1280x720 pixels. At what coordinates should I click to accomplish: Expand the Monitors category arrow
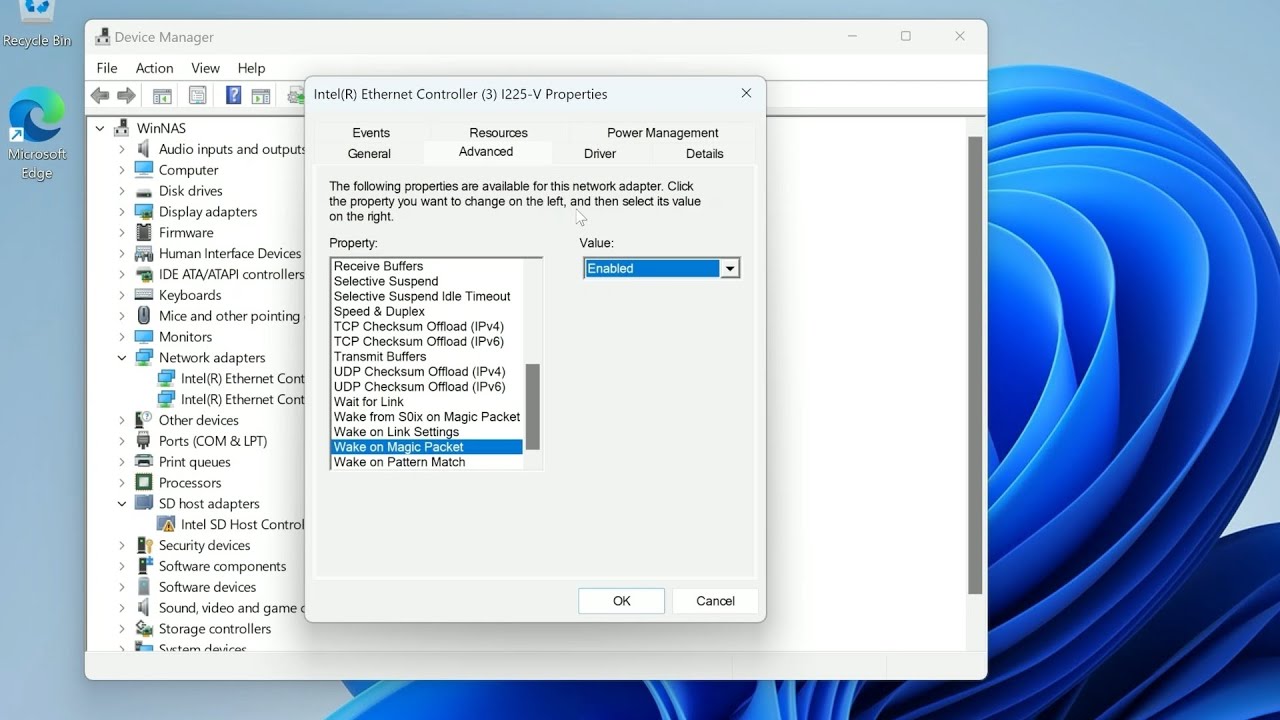click(122, 337)
